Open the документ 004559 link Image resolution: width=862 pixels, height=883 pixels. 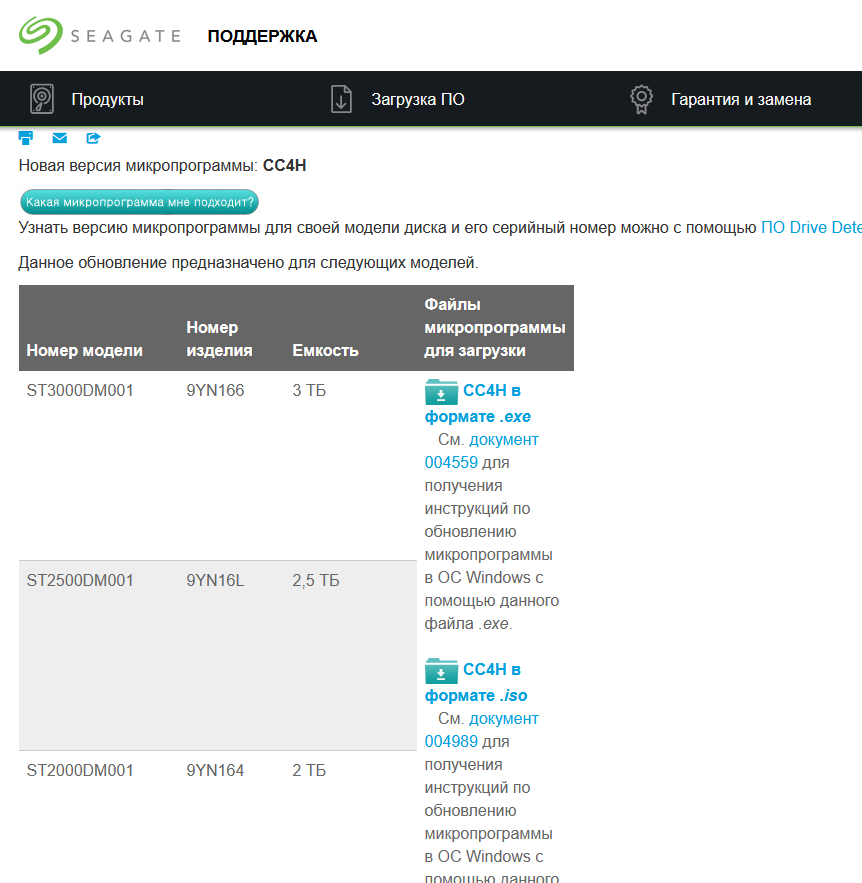(x=481, y=451)
